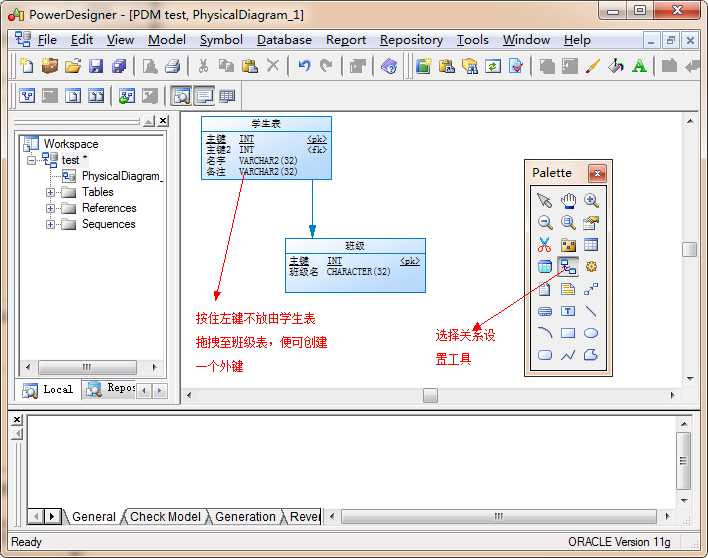Select the Pointer tool in Palette

(x=545, y=200)
